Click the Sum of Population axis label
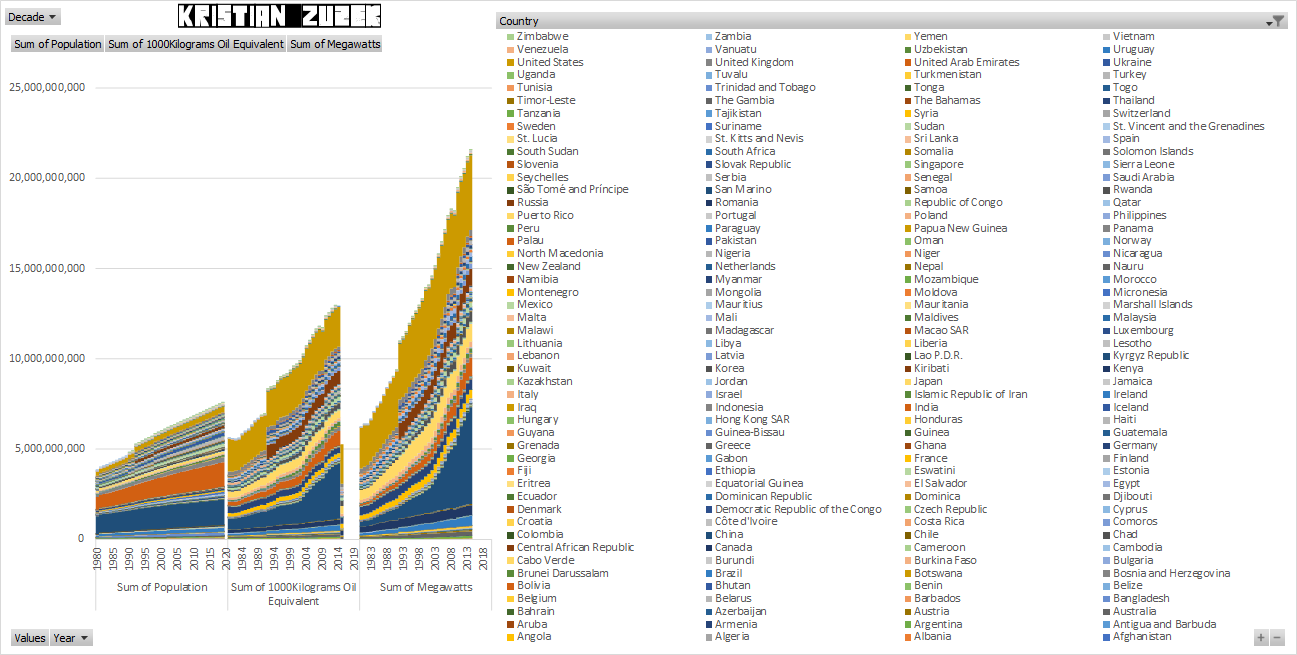 (162, 588)
